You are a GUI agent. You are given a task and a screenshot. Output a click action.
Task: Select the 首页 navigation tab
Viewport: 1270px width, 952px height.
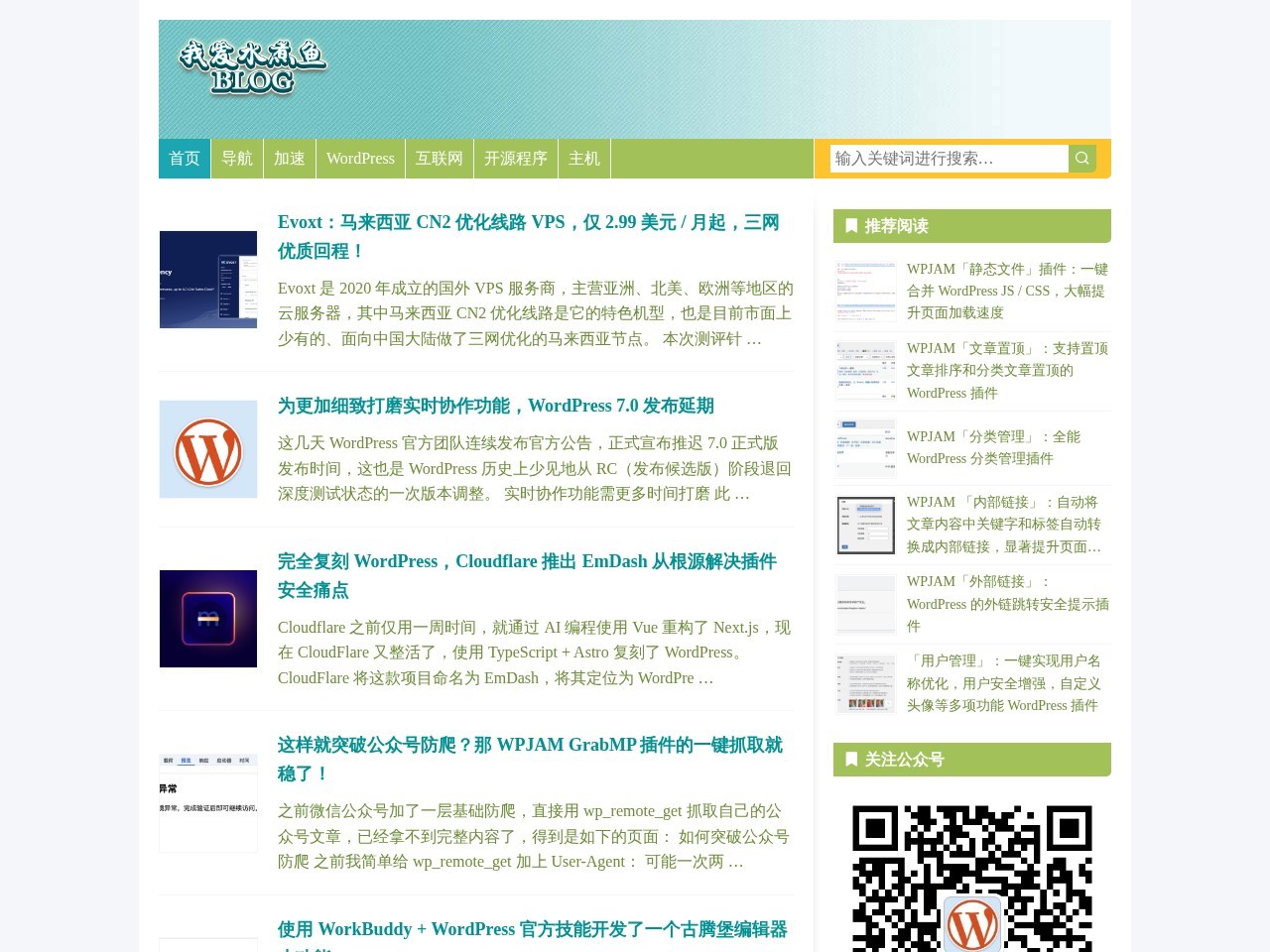[x=185, y=159]
